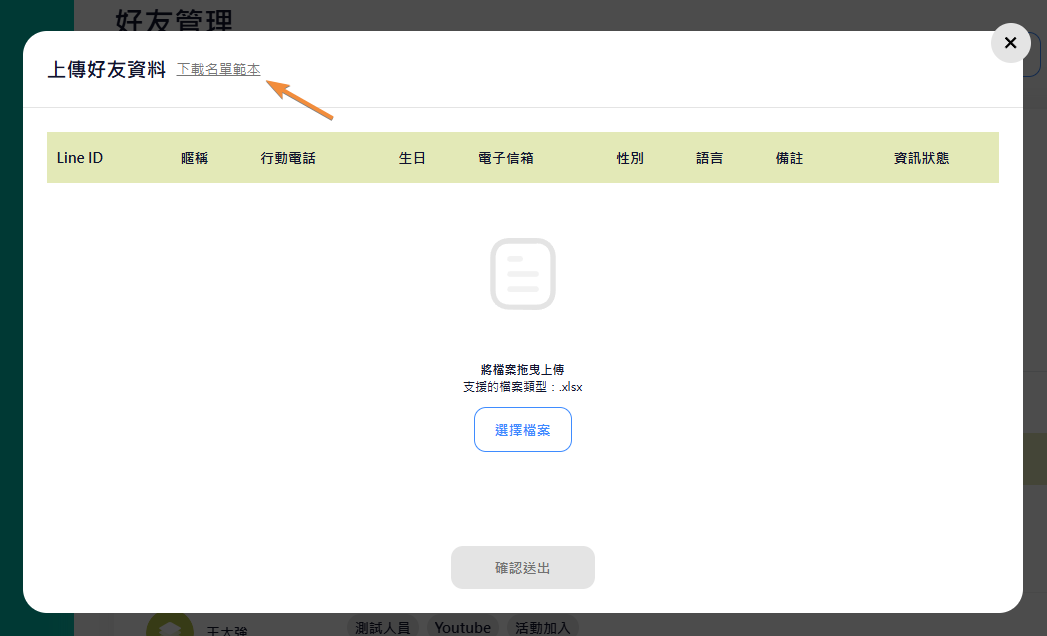Click the friend avatar icon at bottom
1047x636 pixels.
[x=169, y=626]
